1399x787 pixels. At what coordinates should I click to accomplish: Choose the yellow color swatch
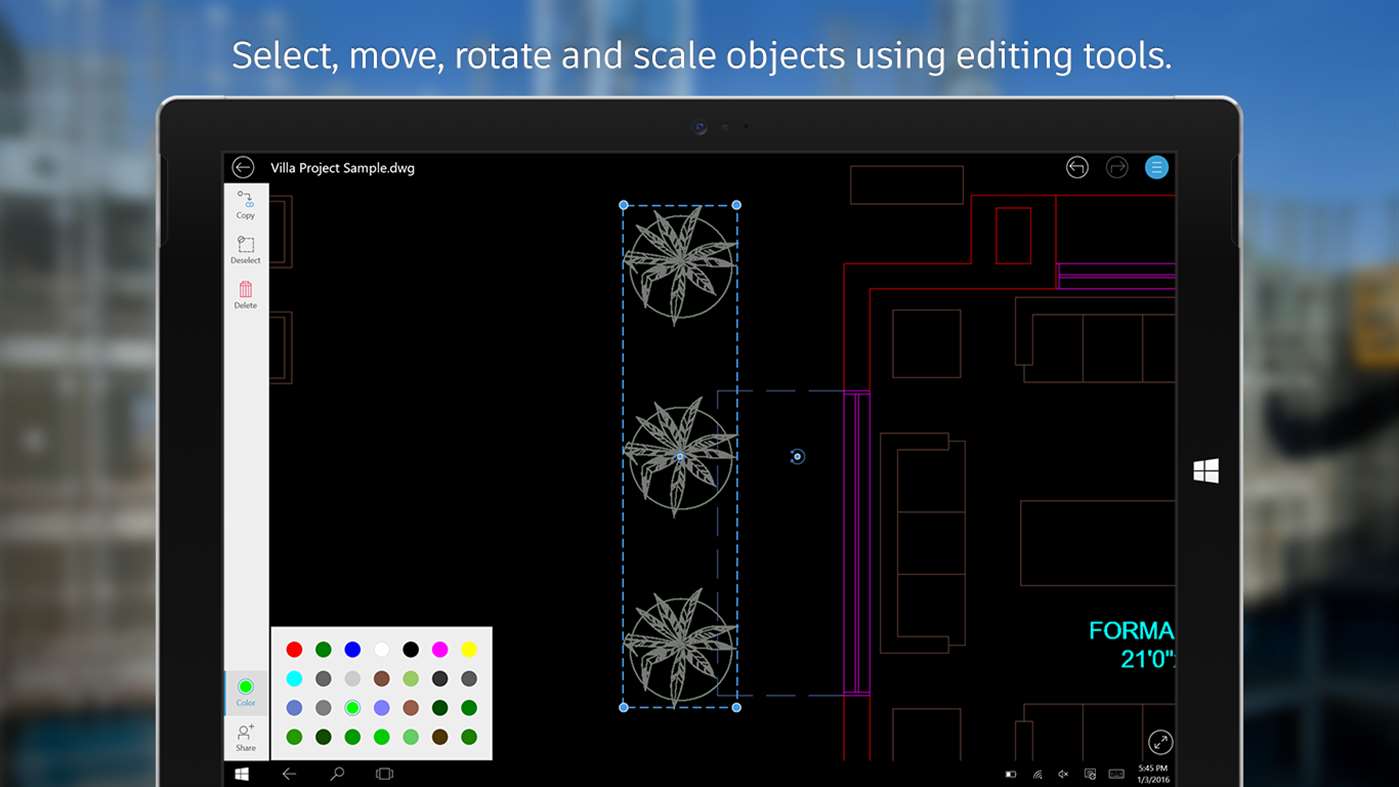click(x=469, y=650)
